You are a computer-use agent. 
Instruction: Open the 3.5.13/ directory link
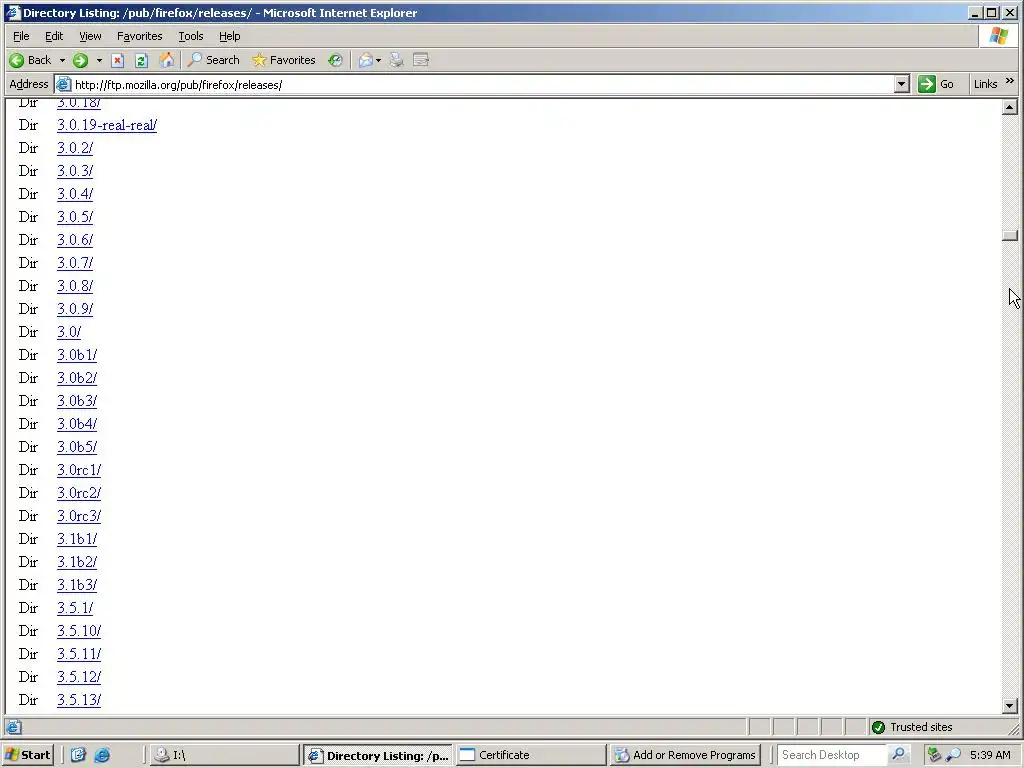(79, 700)
